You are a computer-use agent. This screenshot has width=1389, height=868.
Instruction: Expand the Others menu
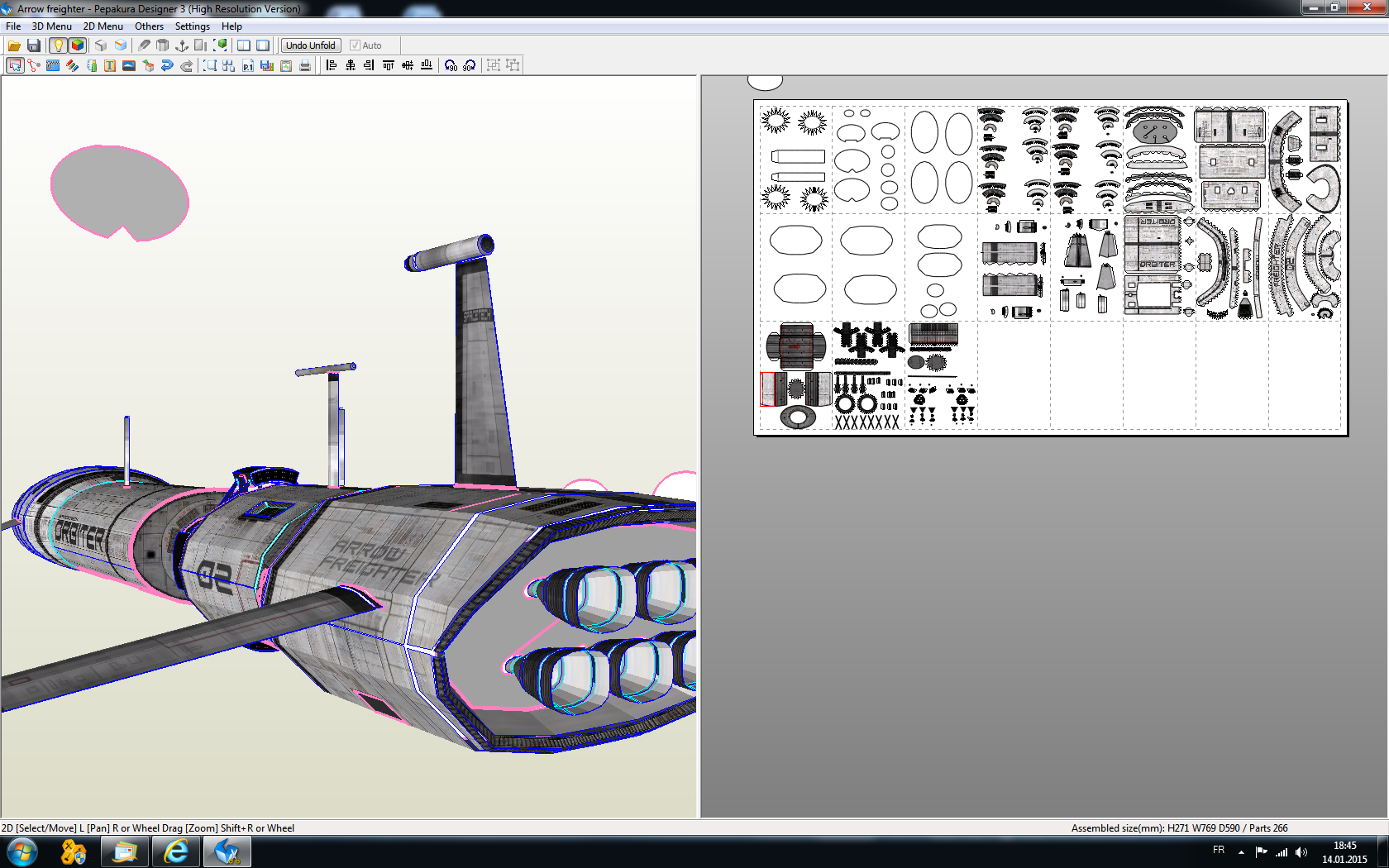[149, 26]
